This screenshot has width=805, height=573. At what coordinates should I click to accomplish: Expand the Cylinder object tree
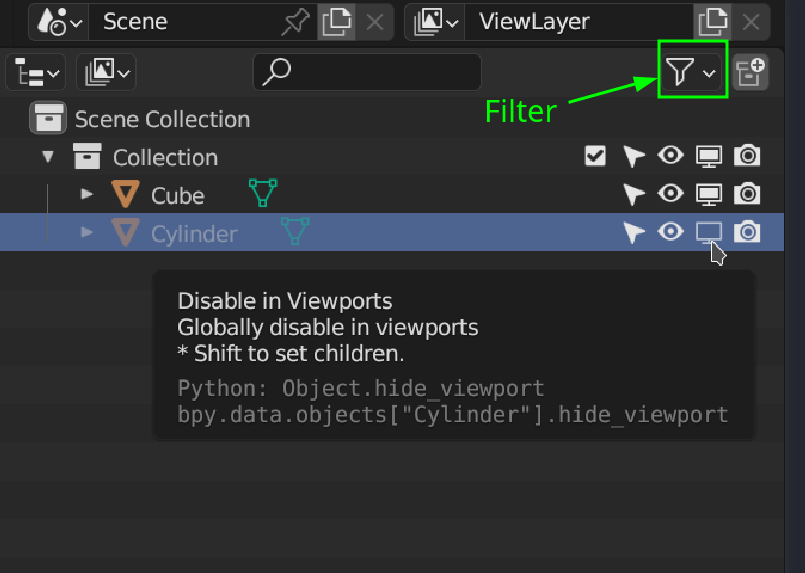pyautogui.click(x=87, y=232)
